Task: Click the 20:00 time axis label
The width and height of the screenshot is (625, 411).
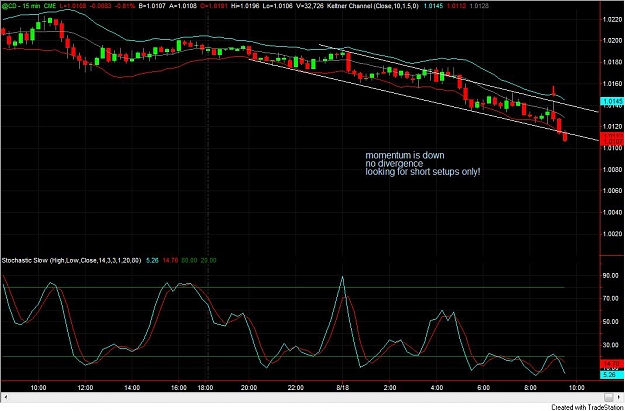Action: [249, 387]
